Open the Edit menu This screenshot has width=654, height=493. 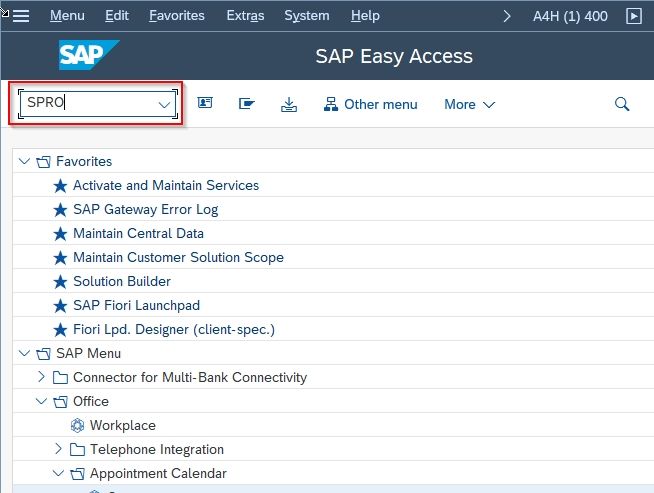117,16
